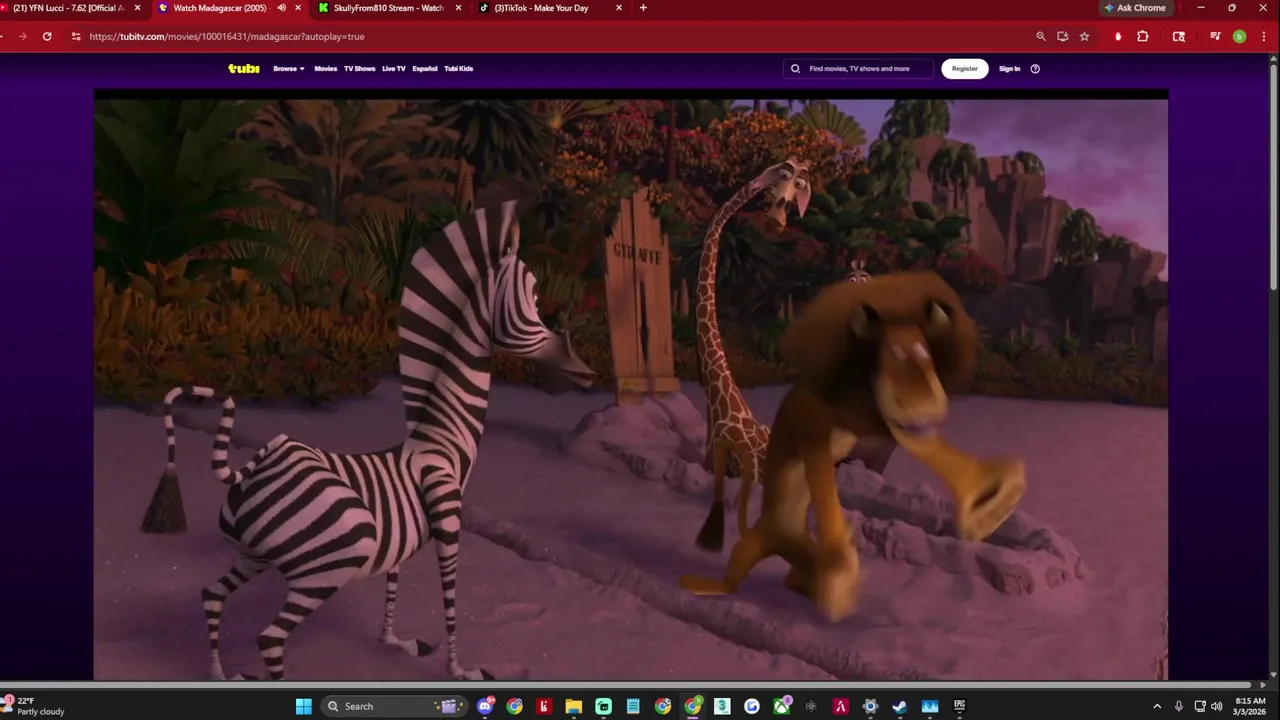Show hidden system tray icons
Screen dimensions: 1280x720
pyautogui.click(x=1157, y=706)
